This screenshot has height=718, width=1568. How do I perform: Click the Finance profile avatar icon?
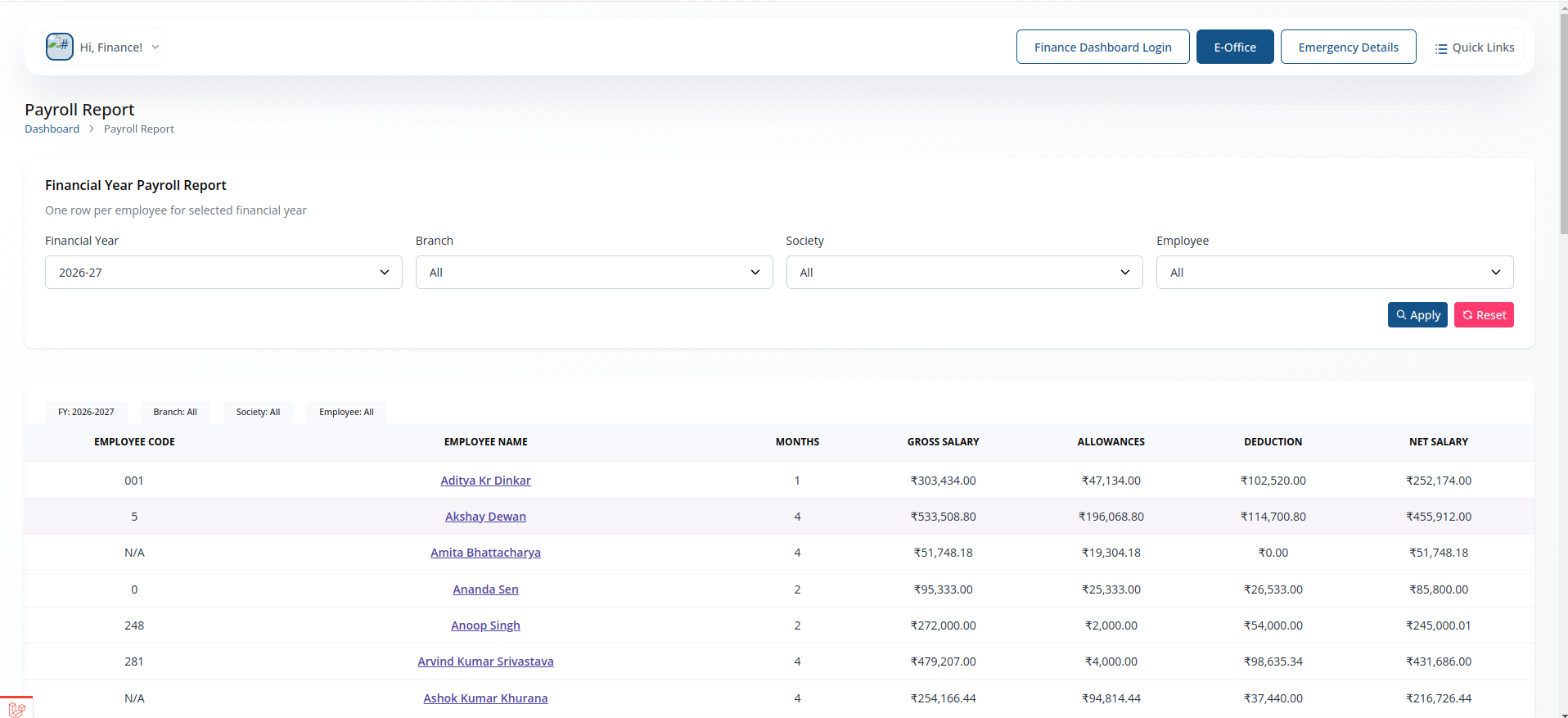[x=60, y=47]
